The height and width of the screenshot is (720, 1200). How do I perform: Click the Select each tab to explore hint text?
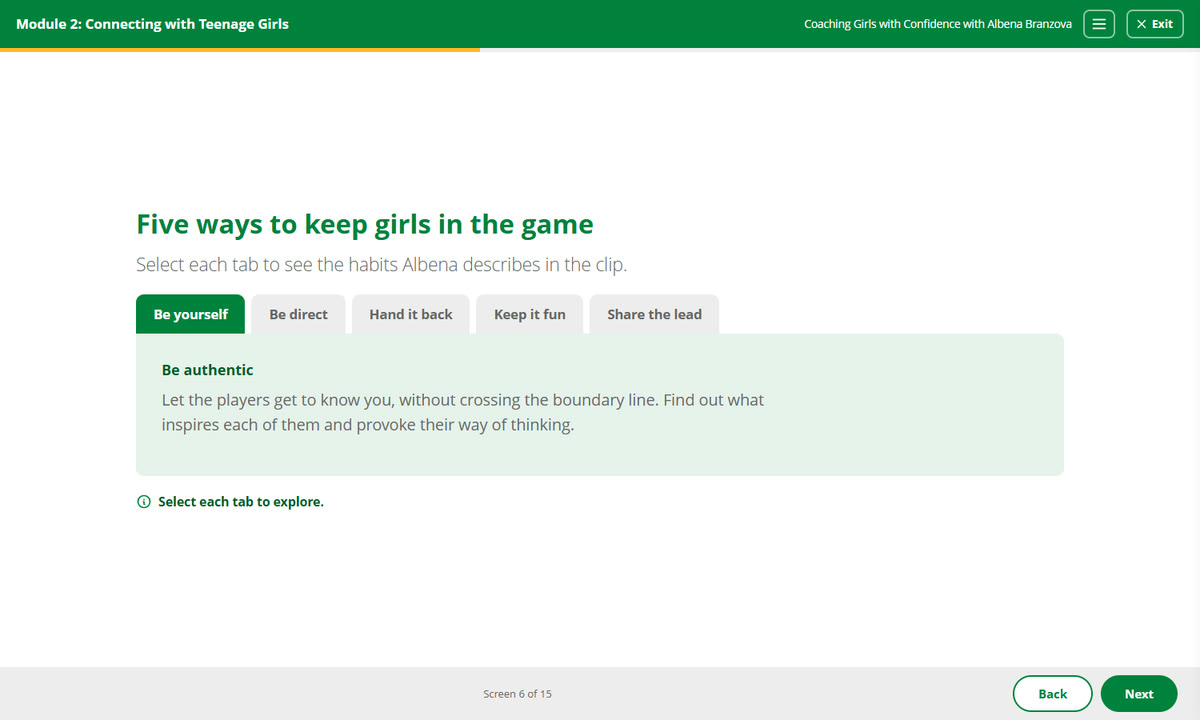pyautogui.click(x=241, y=502)
